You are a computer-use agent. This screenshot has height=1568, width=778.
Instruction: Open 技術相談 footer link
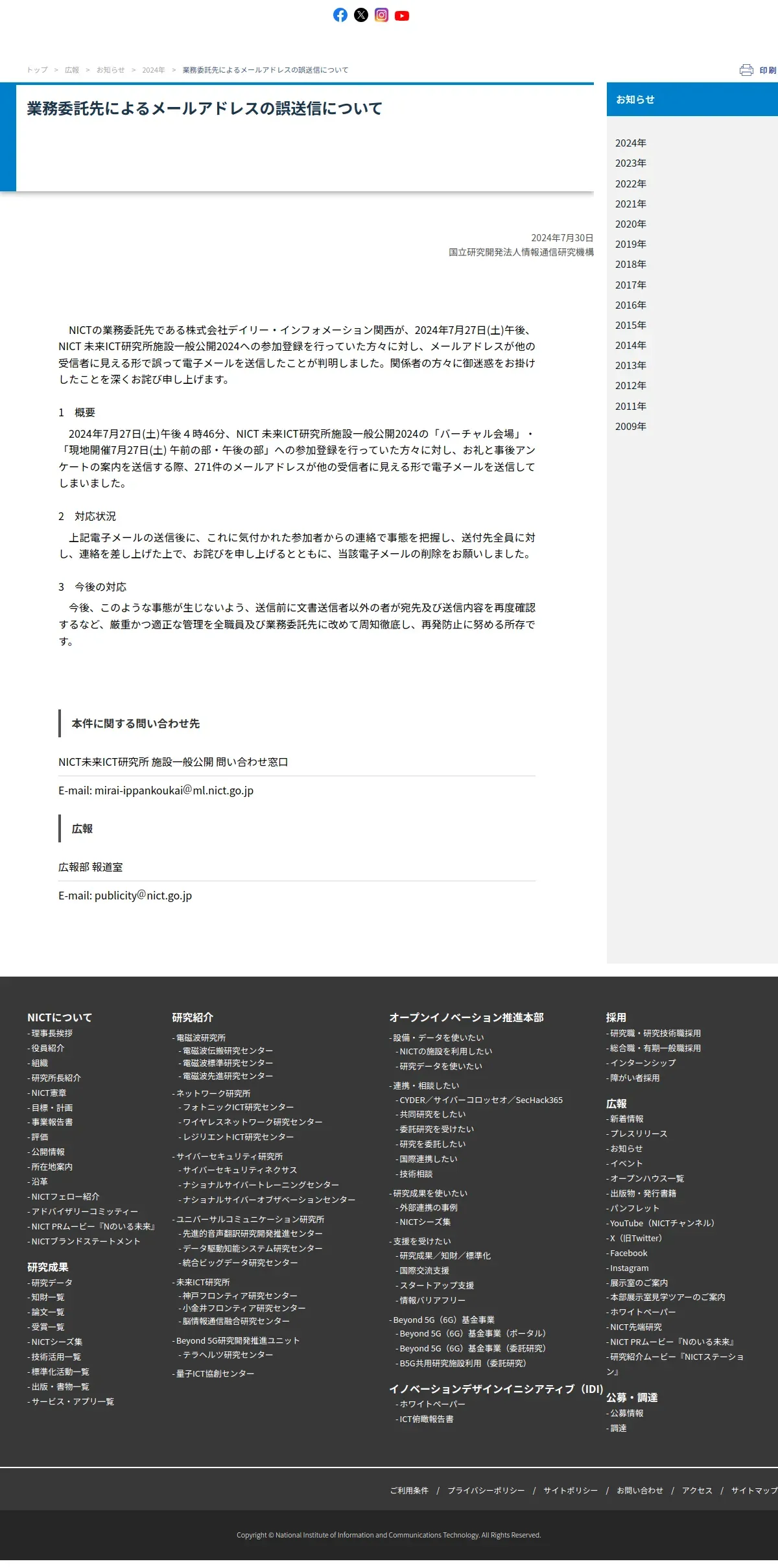416,1174
